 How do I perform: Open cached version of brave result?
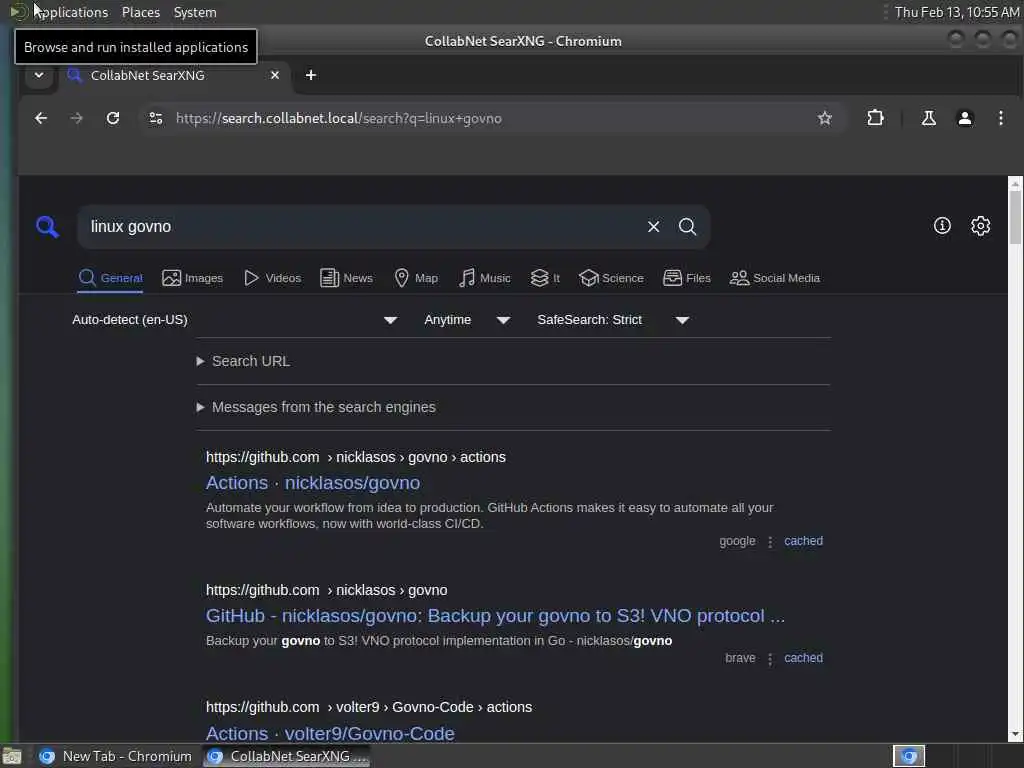pos(803,658)
